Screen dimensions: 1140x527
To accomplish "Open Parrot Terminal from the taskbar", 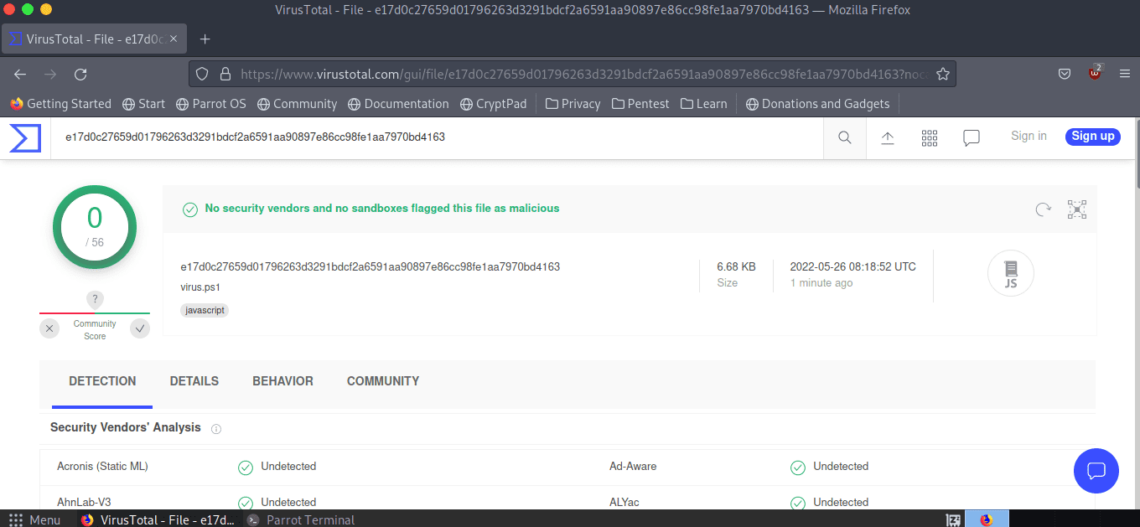I will click(302, 519).
